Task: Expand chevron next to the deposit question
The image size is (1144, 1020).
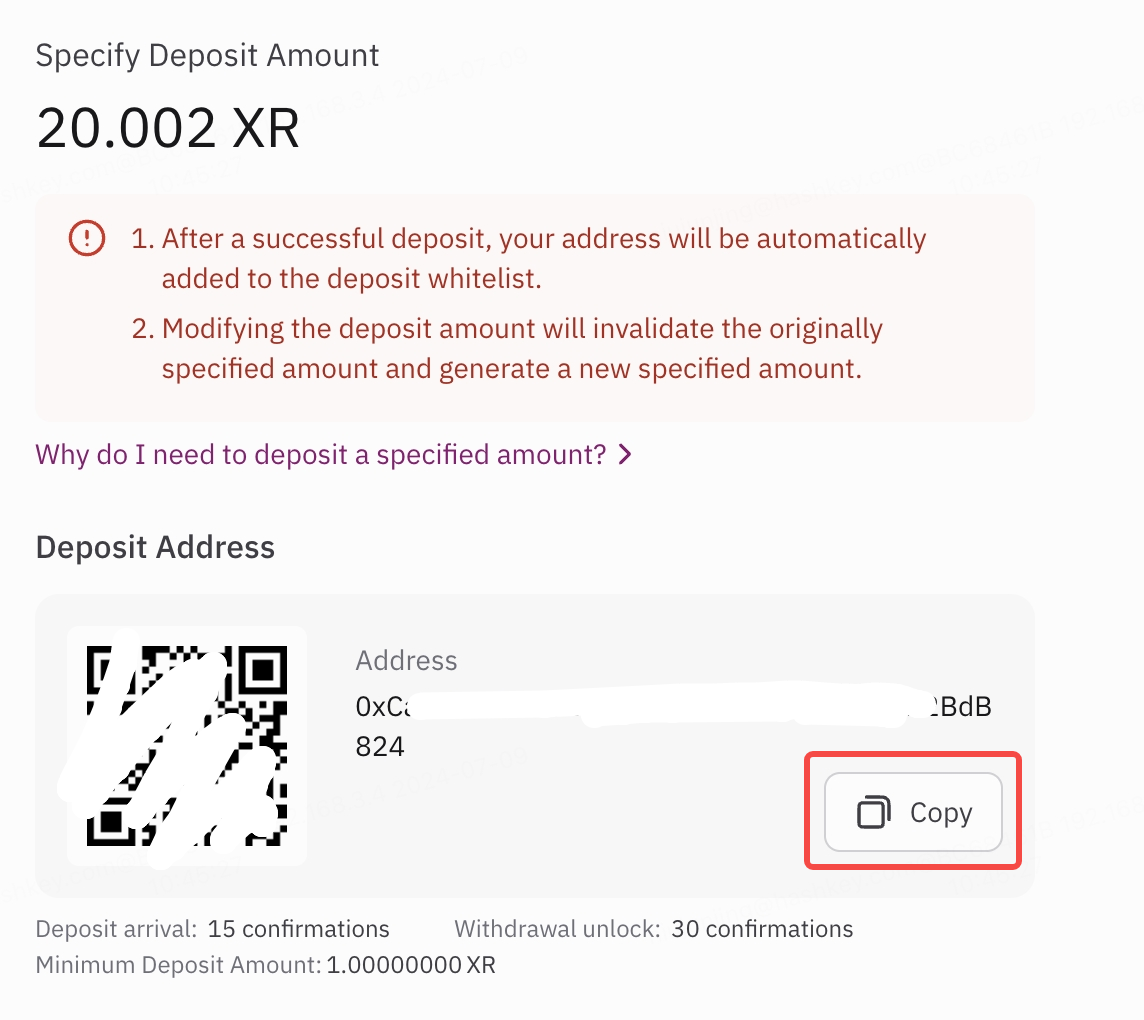Action: click(x=625, y=455)
